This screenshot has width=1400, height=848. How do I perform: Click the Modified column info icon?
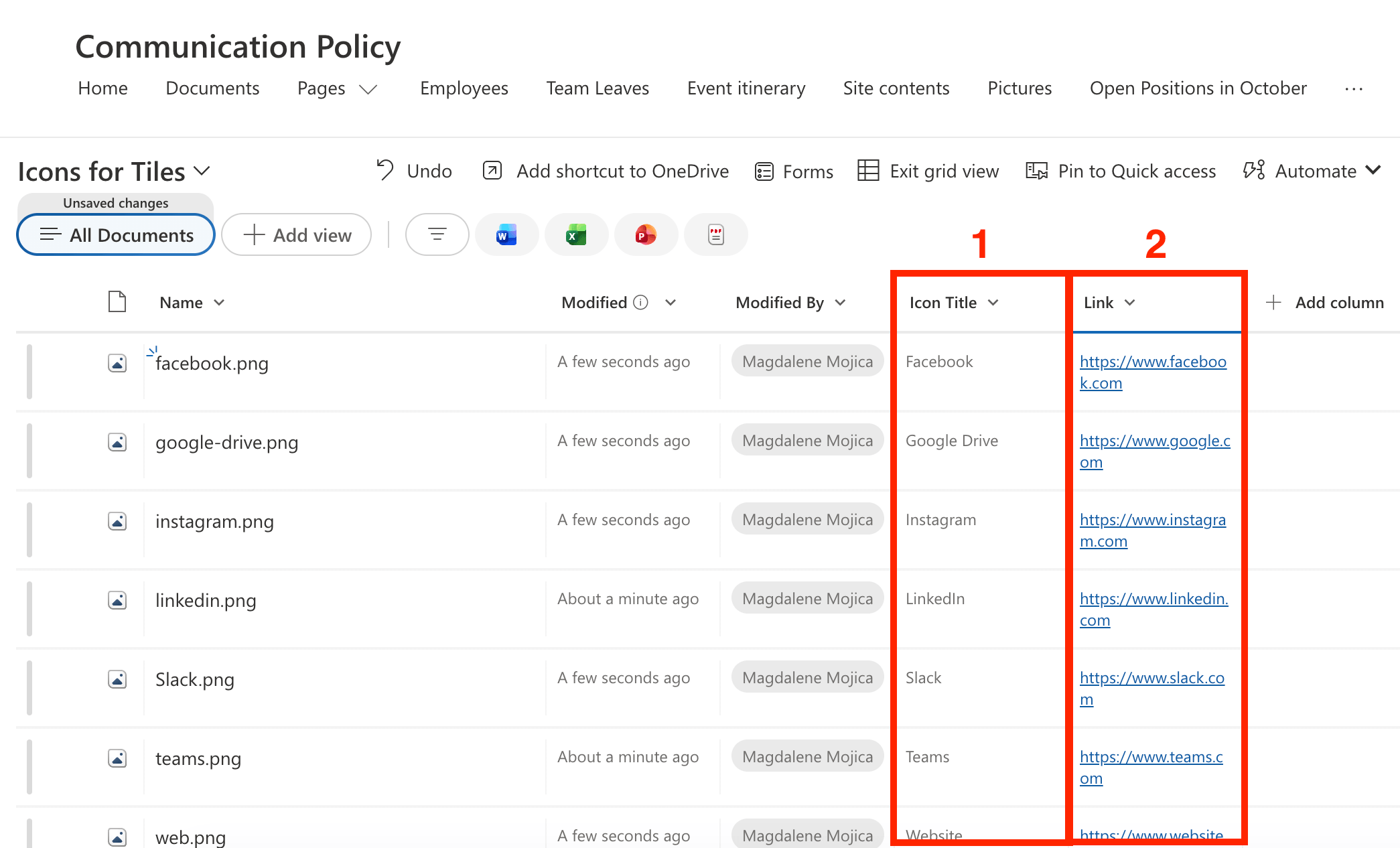coord(641,303)
